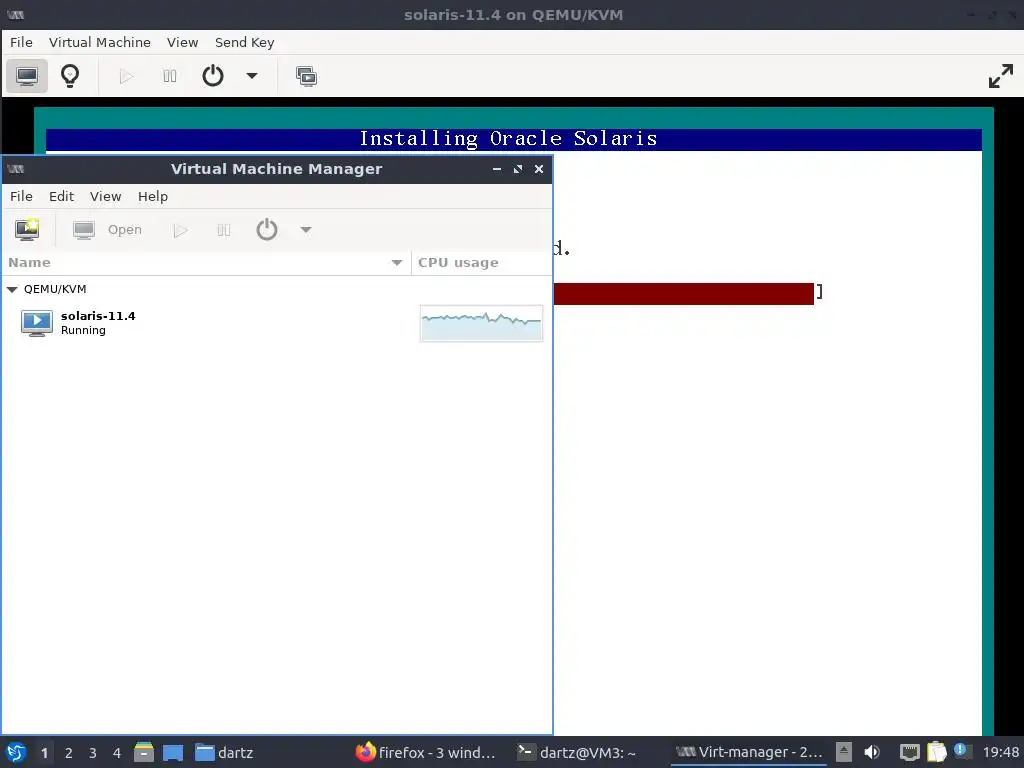Switch to workspace 1
This screenshot has height=768, width=1024.
tap(44, 753)
